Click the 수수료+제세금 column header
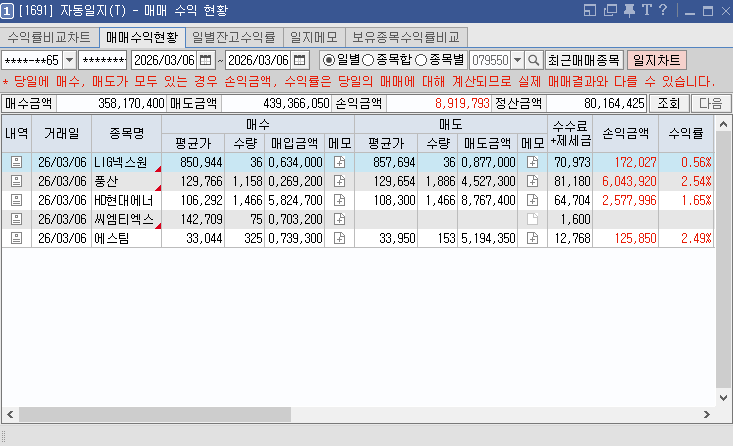Screen dimensions: 733x446 click(570, 134)
